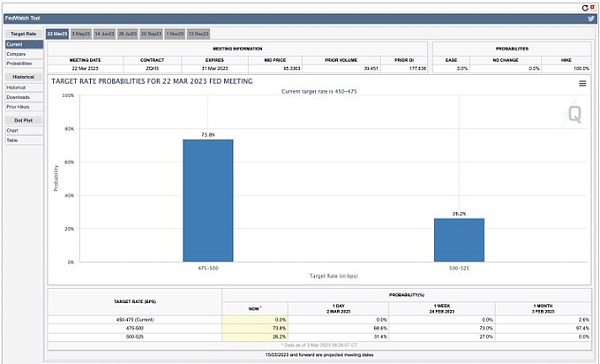Open the 20 Sep23 meeting tab
Image resolution: width=600 pixels, height=364 pixels.
[x=151, y=34]
